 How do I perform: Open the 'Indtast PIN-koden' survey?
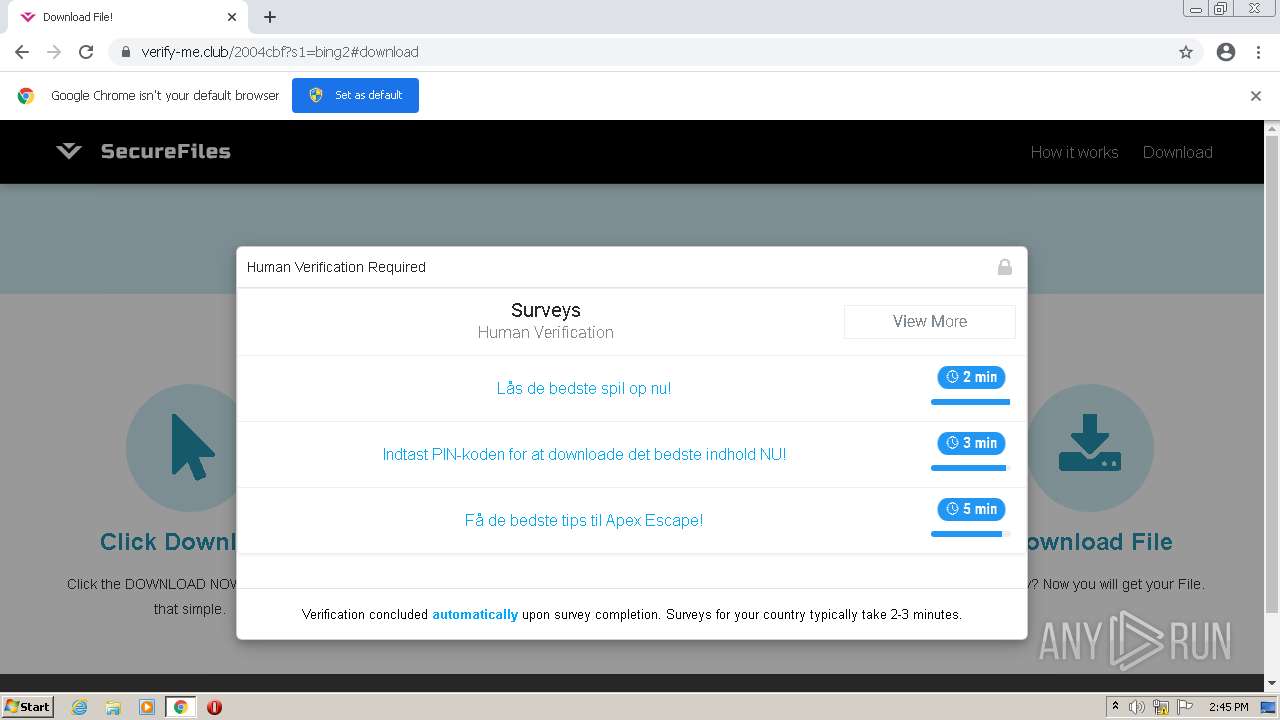point(584,454)
